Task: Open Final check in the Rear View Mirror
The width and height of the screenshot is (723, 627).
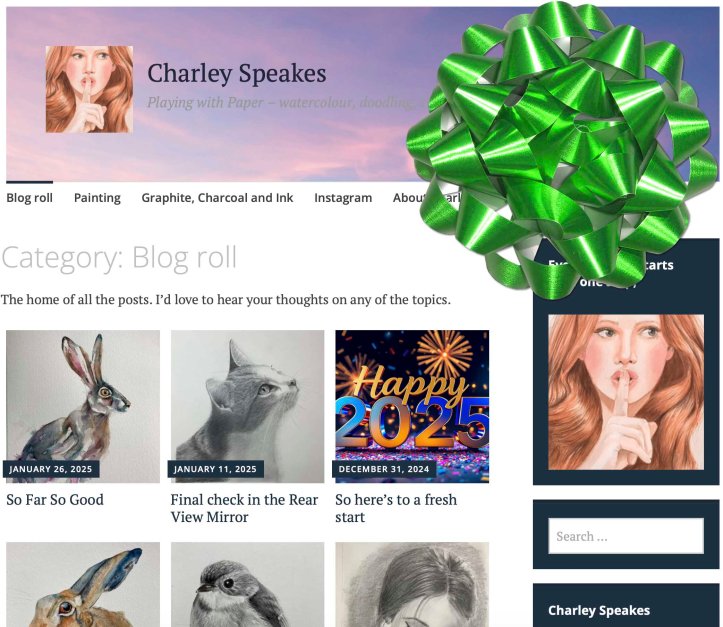Action: click(x=244, y=509)
